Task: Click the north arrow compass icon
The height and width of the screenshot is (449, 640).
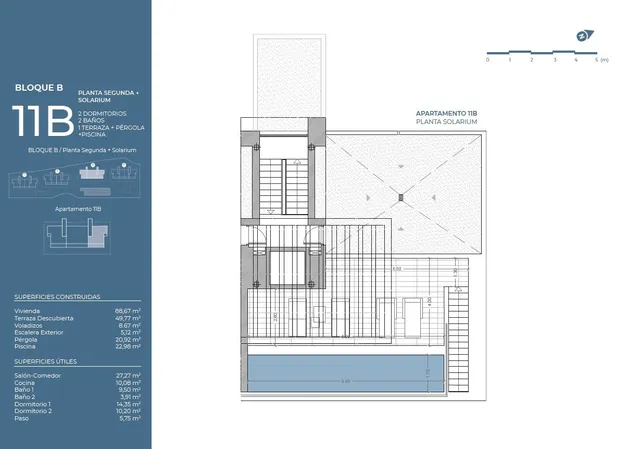Action: tap(585, 37)
